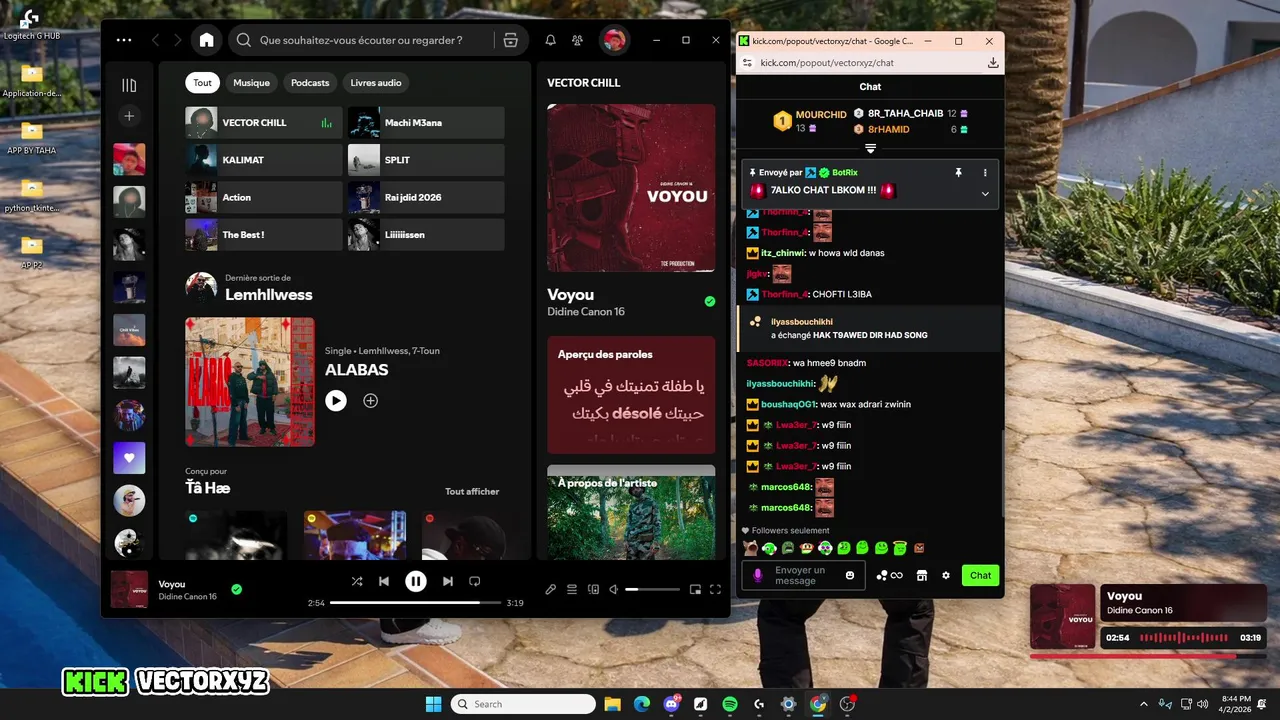Open Liked Songs heart playlist
Viewport: 1280px width, 720px height.
129,458
